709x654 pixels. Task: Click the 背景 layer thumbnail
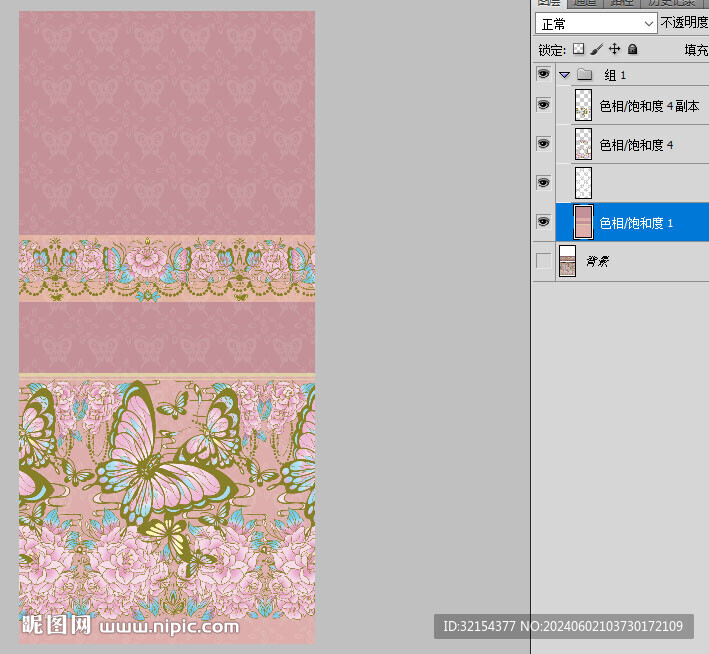(567, 261)
